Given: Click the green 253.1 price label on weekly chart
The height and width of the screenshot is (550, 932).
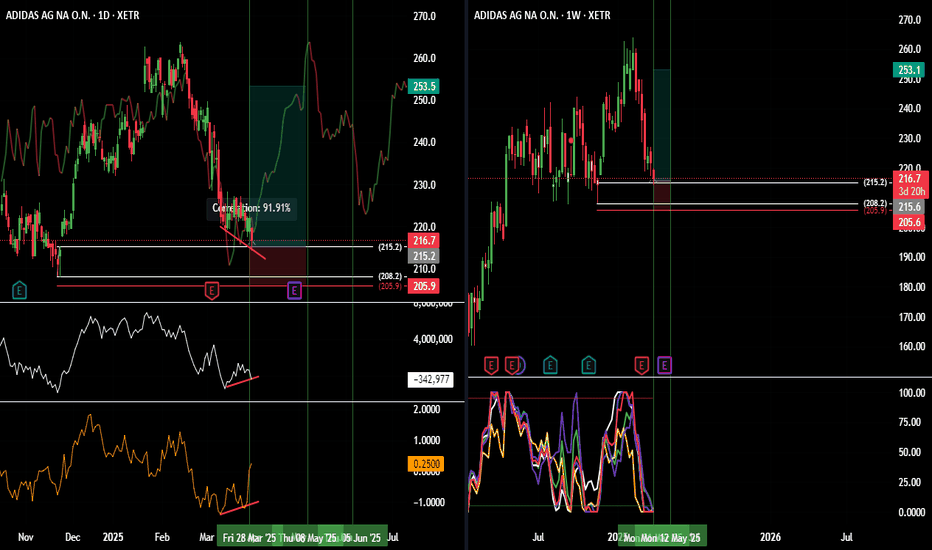Looking at the screenshot, I should click(909, 70).
